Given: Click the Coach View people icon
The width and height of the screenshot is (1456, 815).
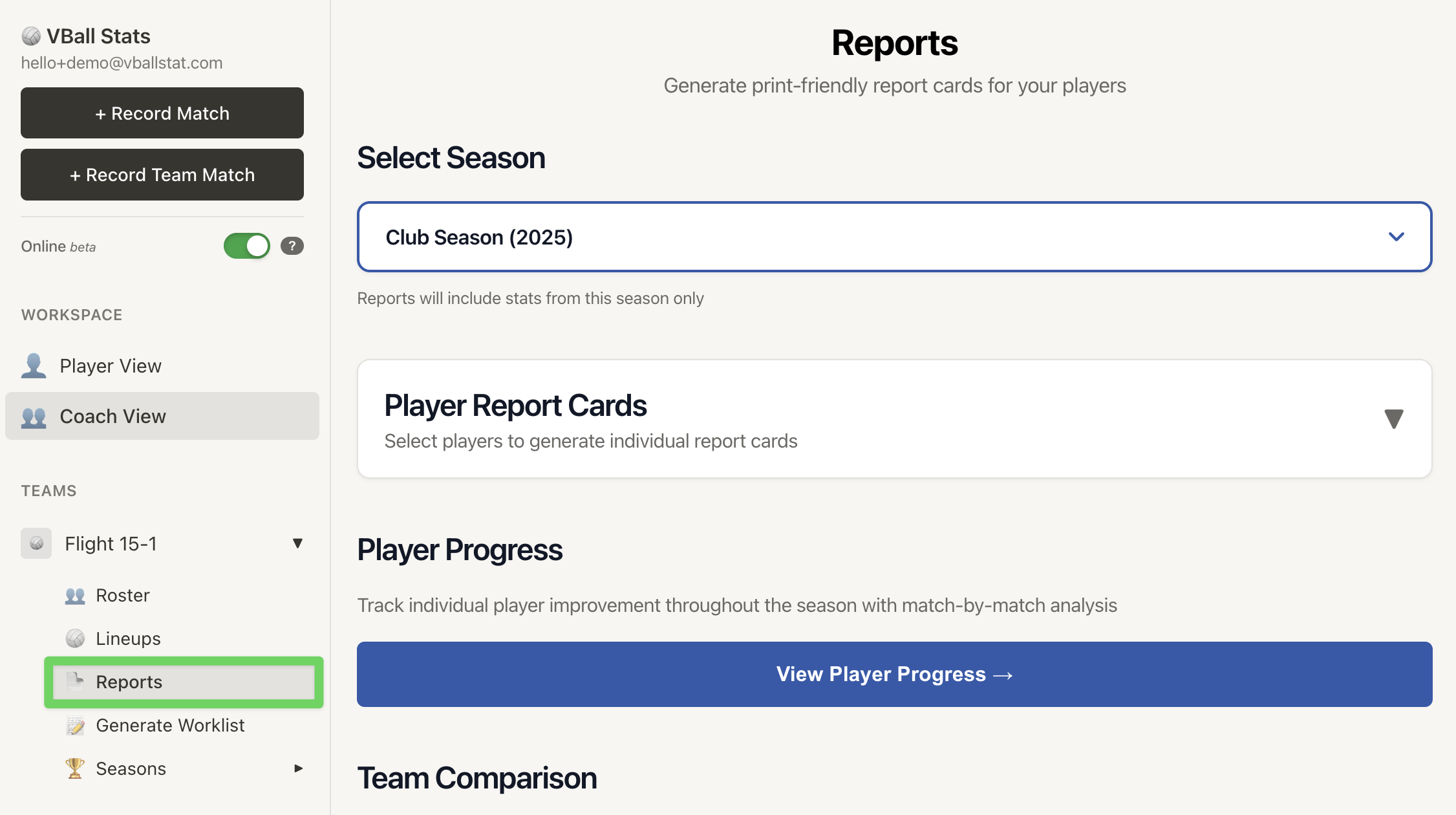Looking at the screenshot, I should 33,416.
